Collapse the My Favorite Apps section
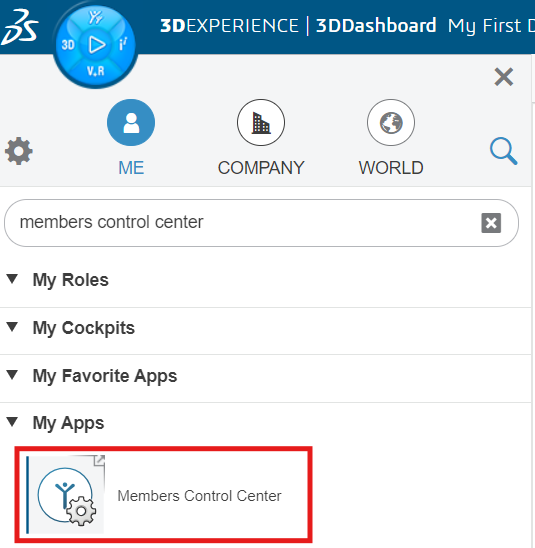 (13, 375)
